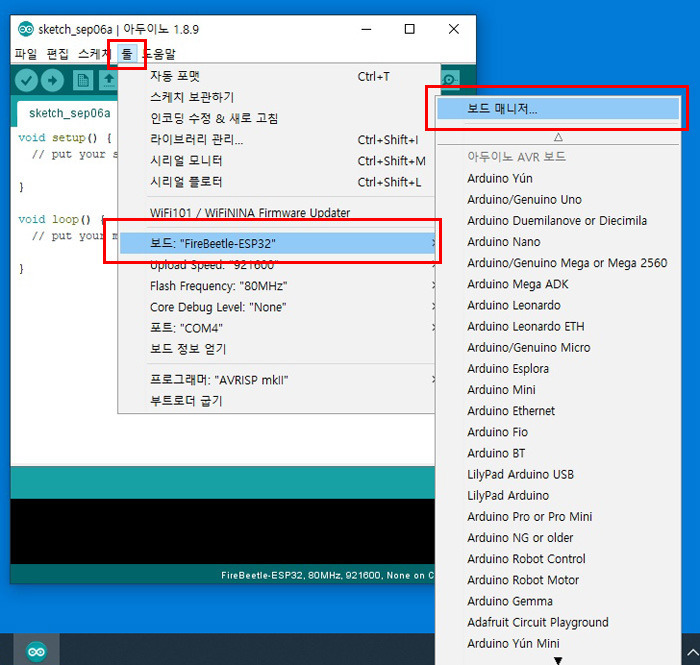
Task: Expand 프로그래머: "AVRISP mkII" submenu
Action: pos(277,380)
